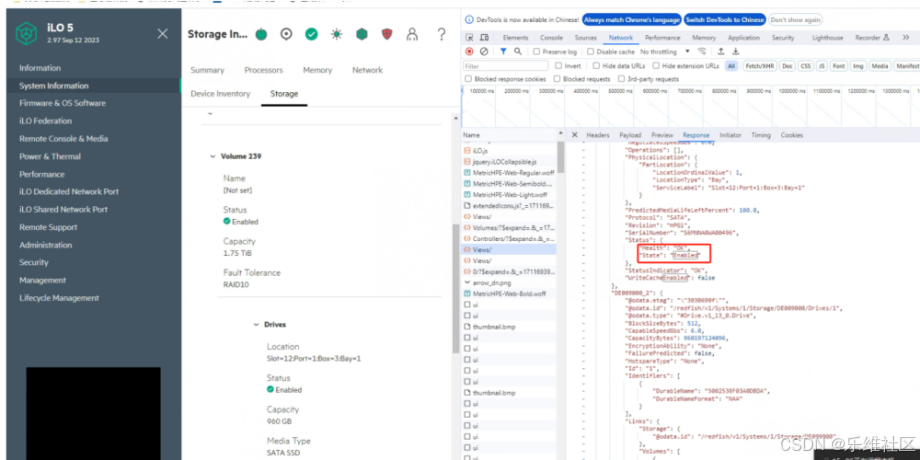The height and width of the screenshot is (460, 920).
Task: Enable the Disable cache checkbox
Action: click(591, 52)
